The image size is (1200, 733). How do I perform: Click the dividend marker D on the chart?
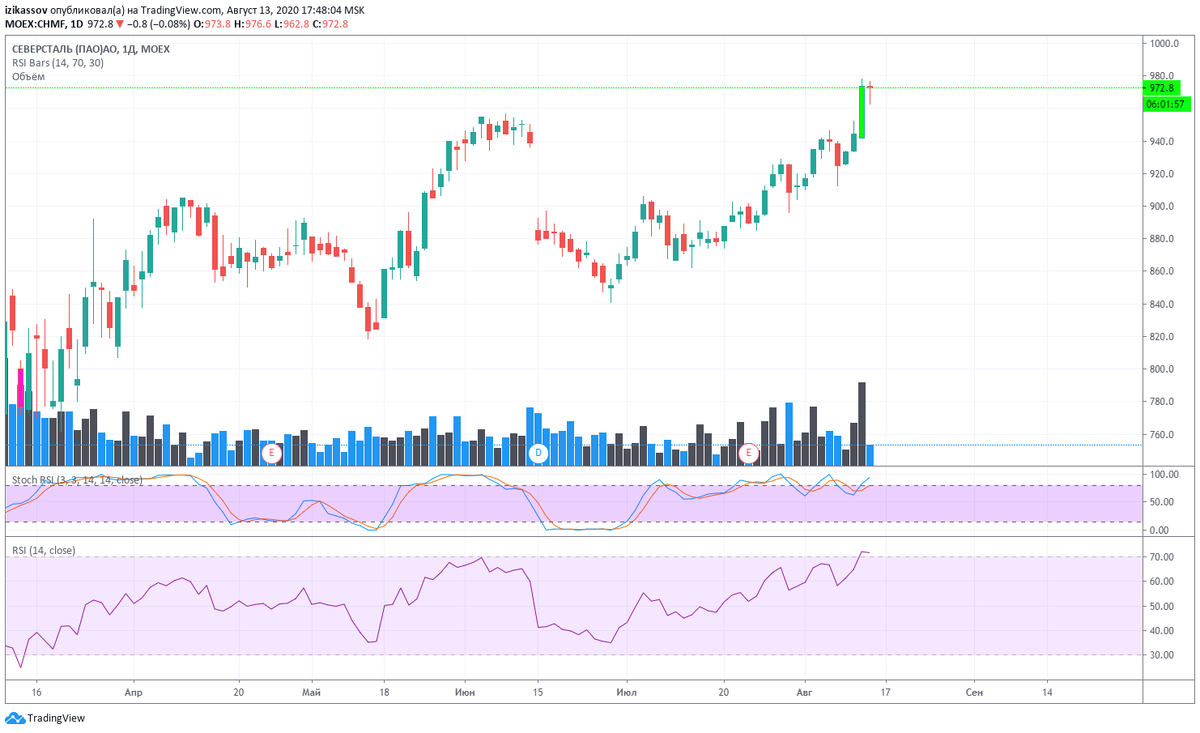point(538,453)
